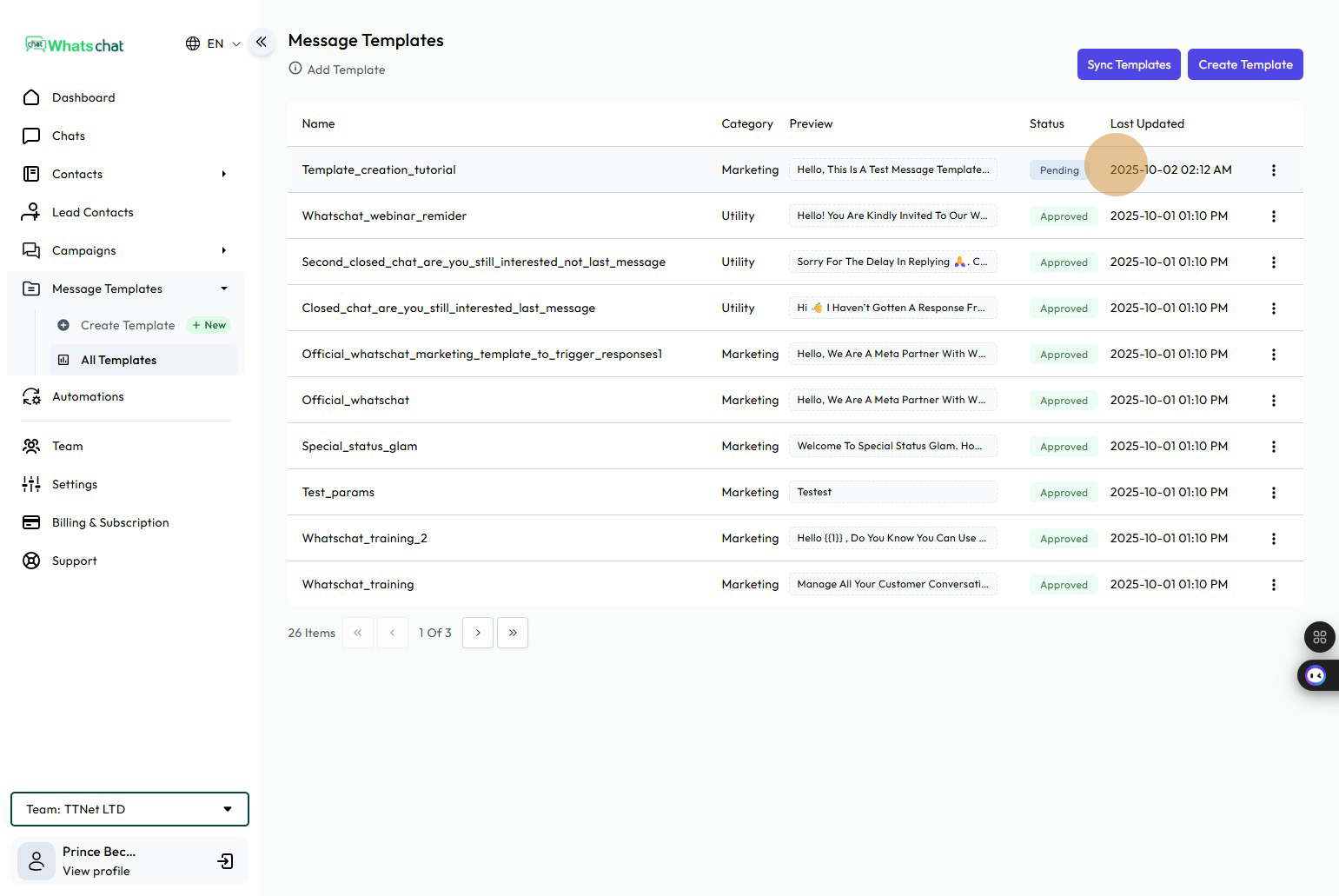1339x896 pixels.
Task: Collapse the Message Templates menu
Action: click(223, 289)
